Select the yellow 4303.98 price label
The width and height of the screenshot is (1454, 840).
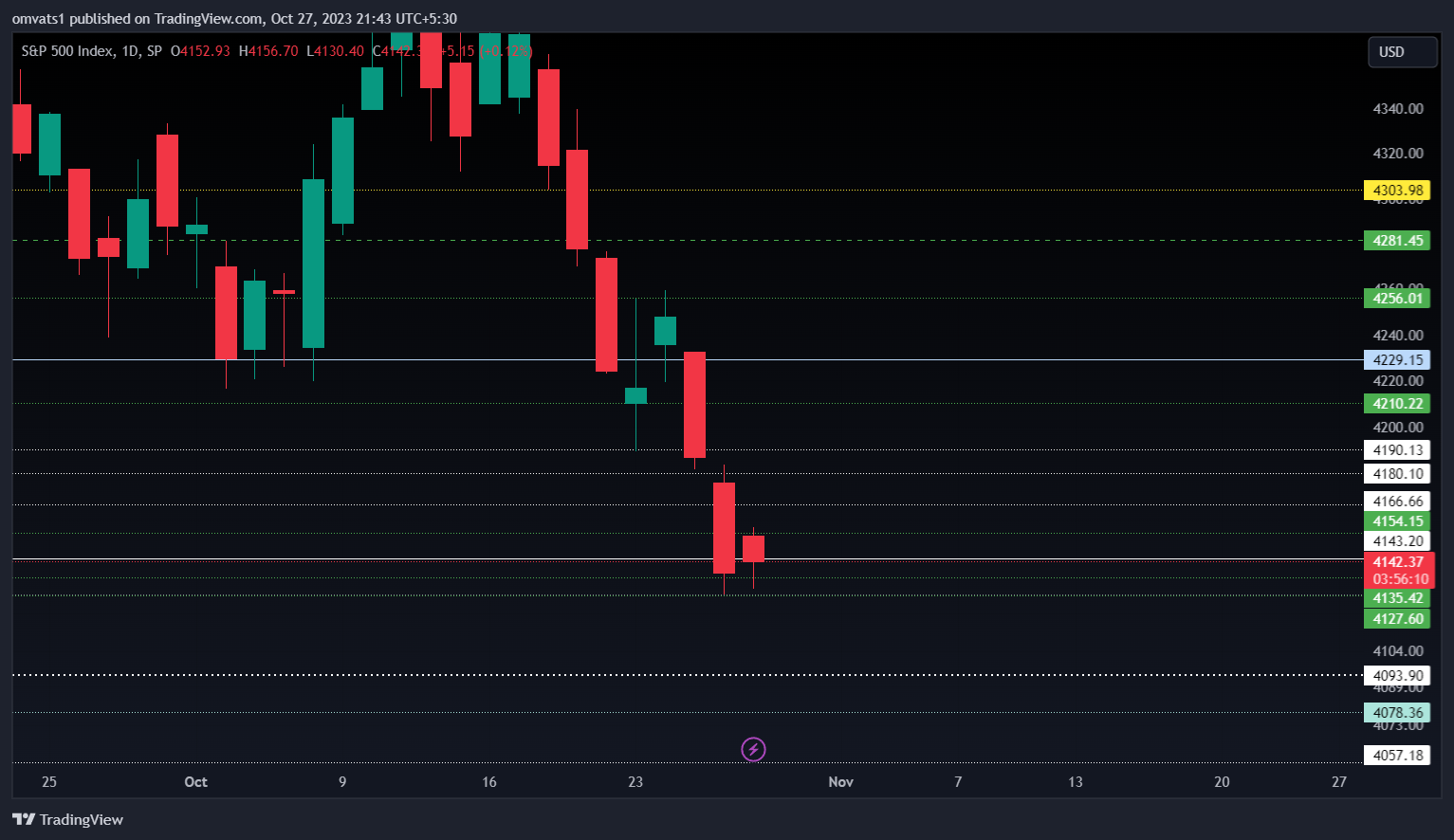coord(1396,191)
